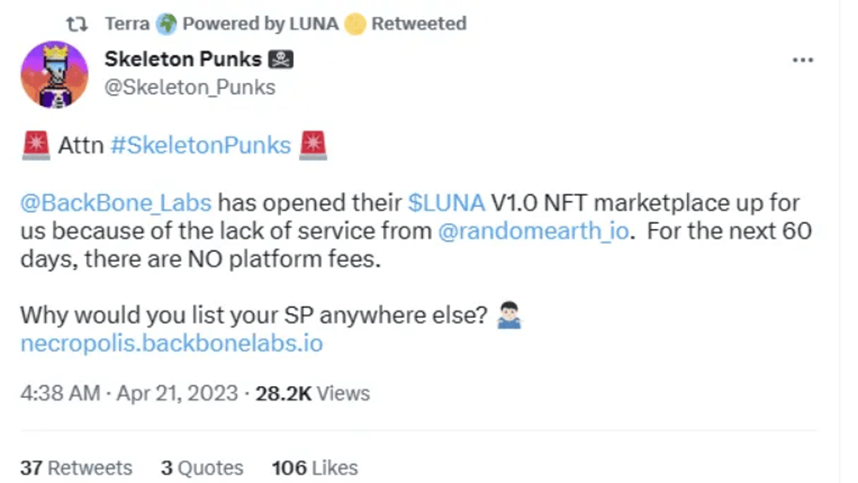Open the Skeleton Punks display name
This screenshot has height=483, width=858.
coord(185,60)
